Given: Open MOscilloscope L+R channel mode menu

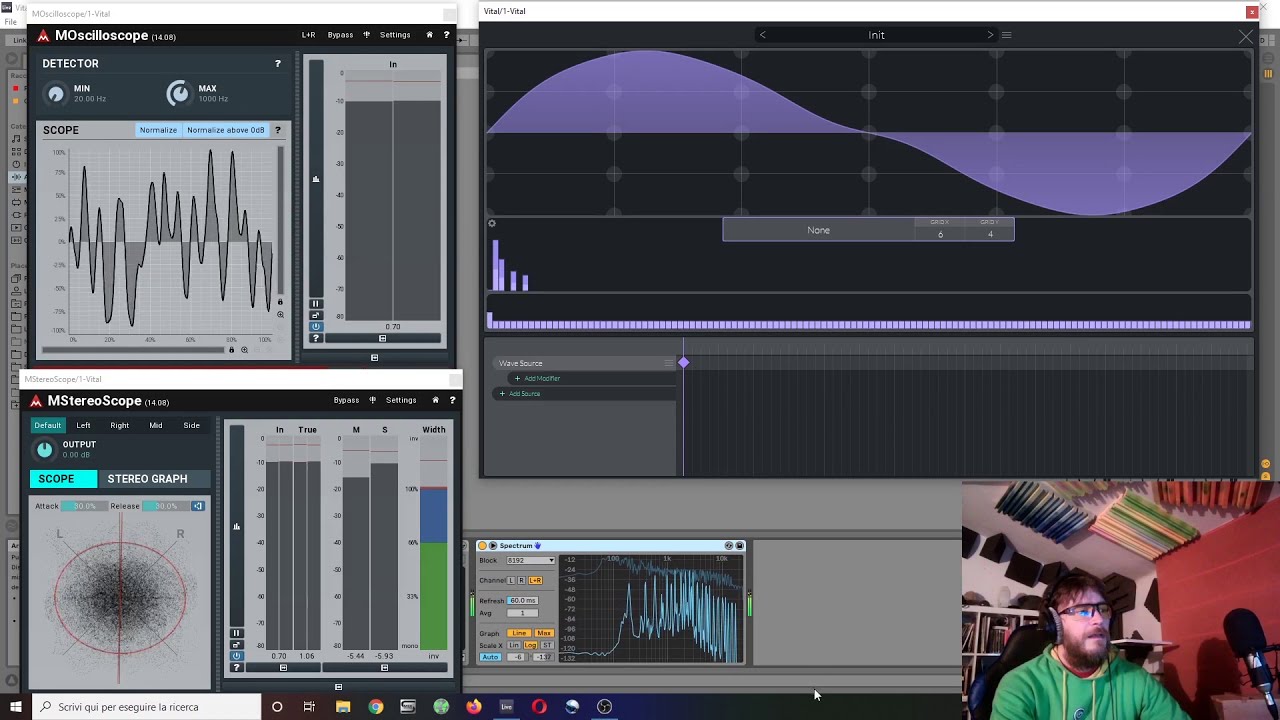Looking at the screenshot, I should (309, 35).
